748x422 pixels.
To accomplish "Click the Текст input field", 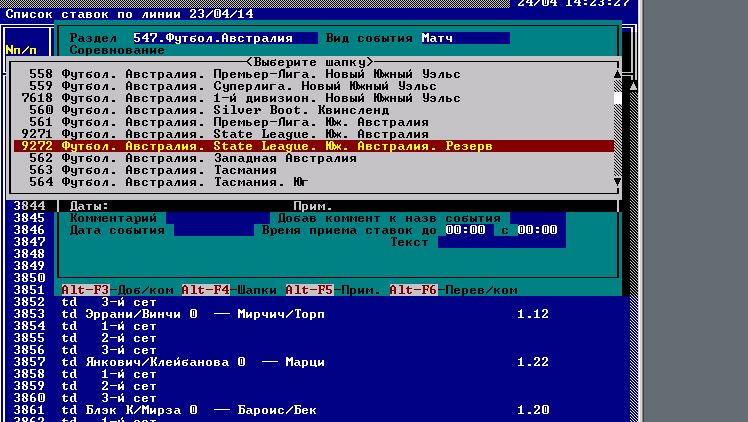I will (x=501, y=242).
